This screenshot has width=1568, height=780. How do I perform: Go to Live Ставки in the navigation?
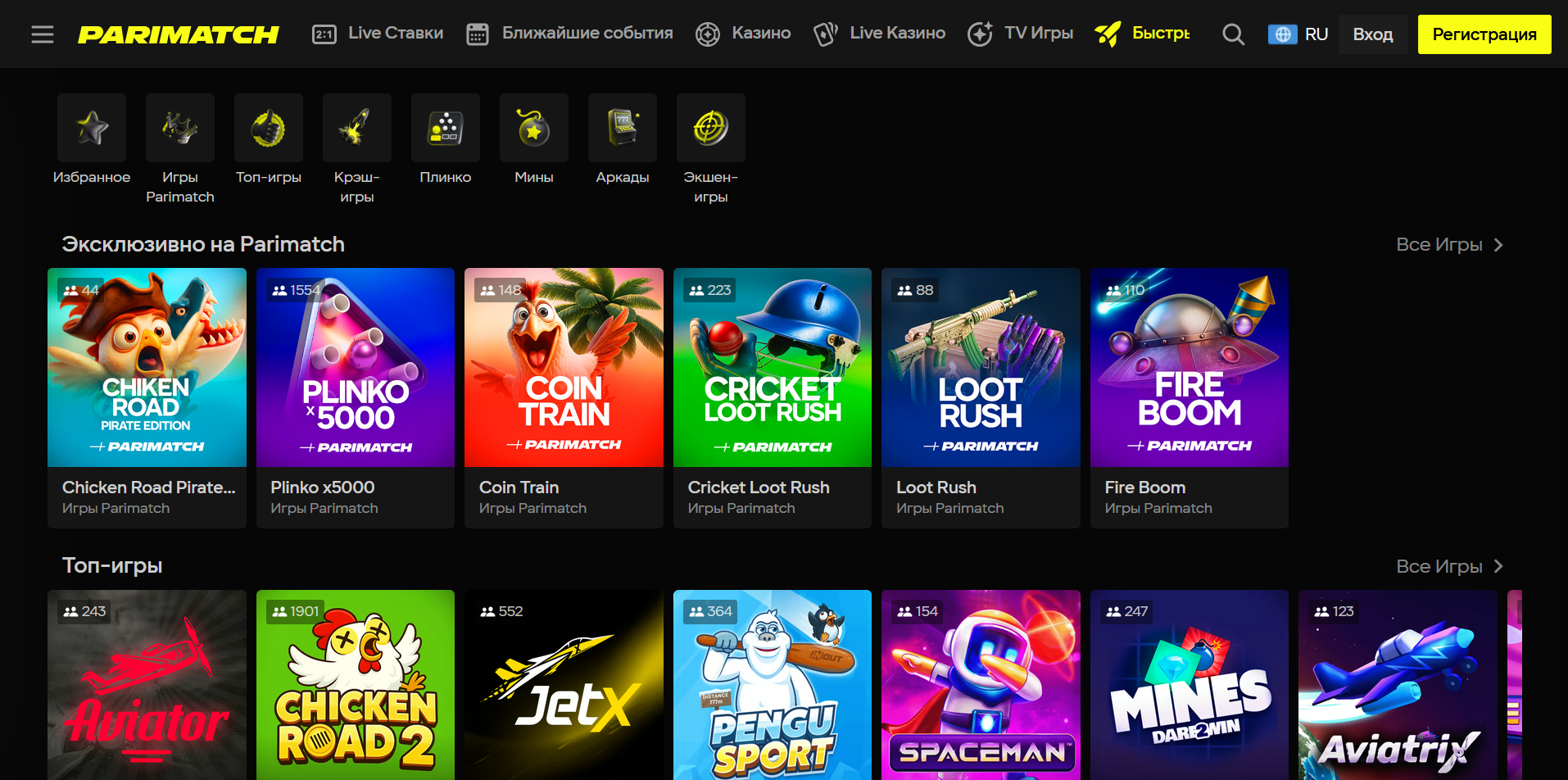click(x=378, y=34)
